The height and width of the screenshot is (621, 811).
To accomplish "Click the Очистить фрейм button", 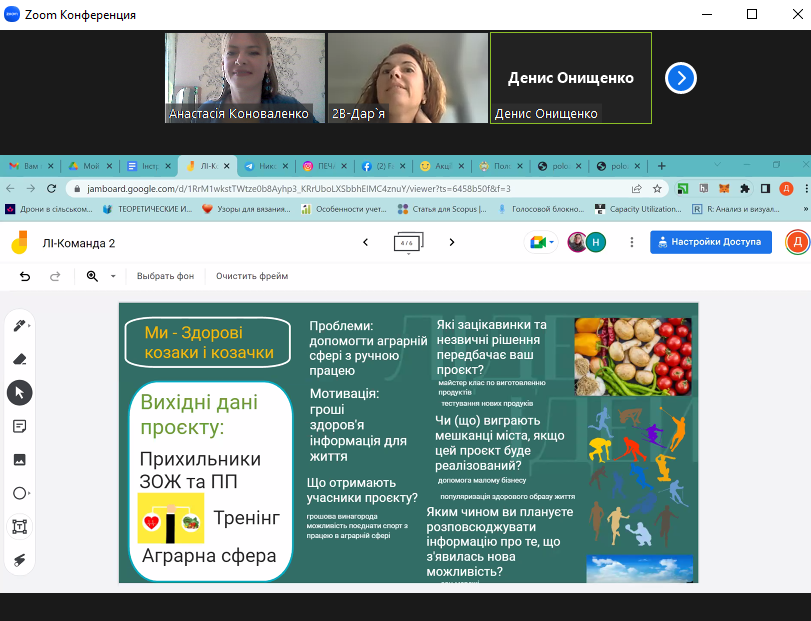I will pos(251,276).
